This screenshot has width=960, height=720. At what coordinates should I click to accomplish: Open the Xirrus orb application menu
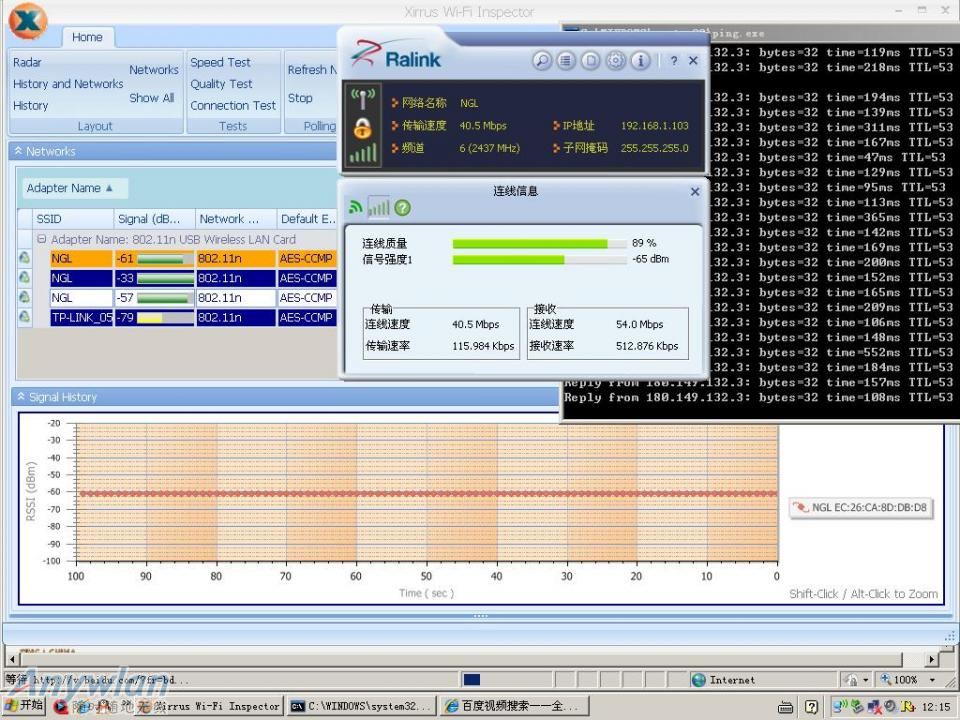28,21
